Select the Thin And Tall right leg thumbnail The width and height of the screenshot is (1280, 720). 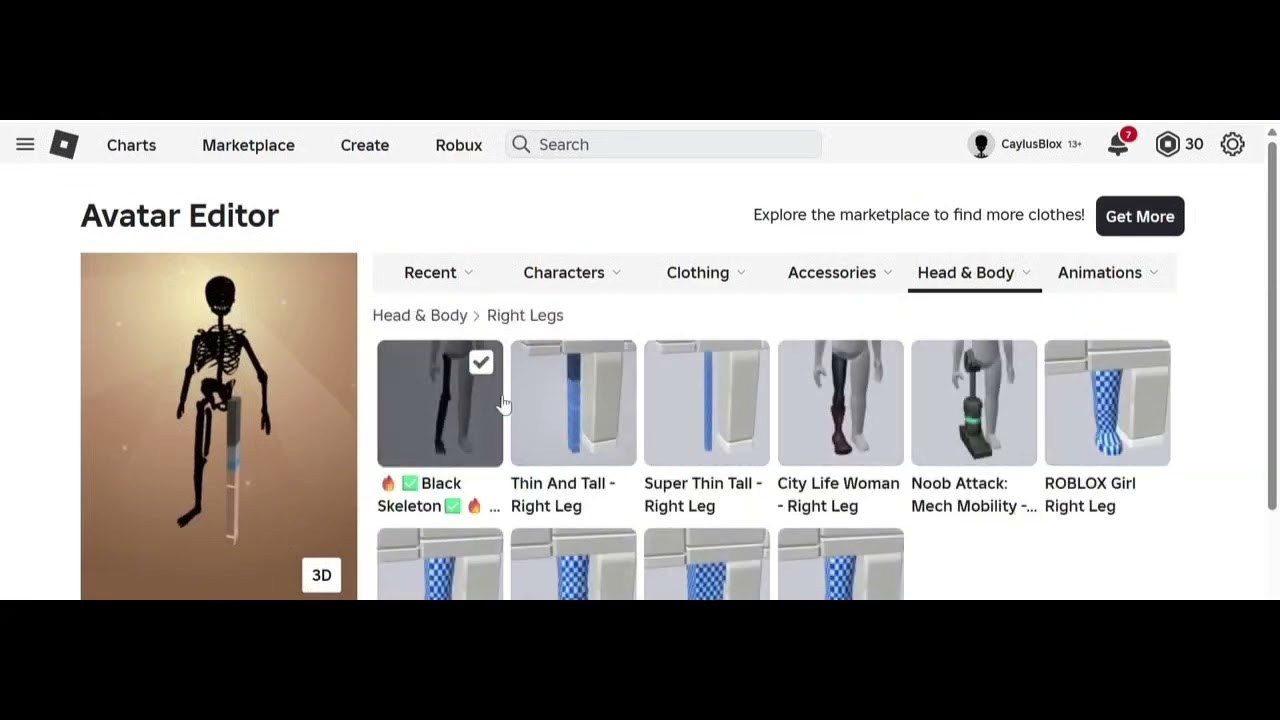pos(573,403)
